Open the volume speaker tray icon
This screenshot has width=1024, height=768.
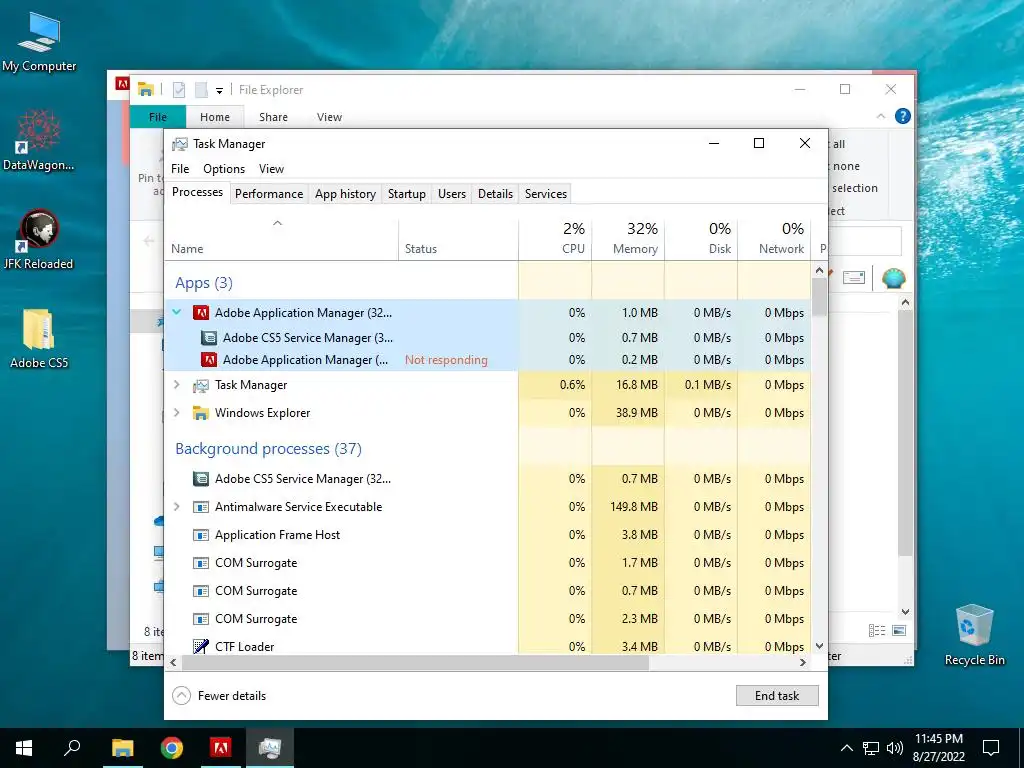click(x=895, y=748)
